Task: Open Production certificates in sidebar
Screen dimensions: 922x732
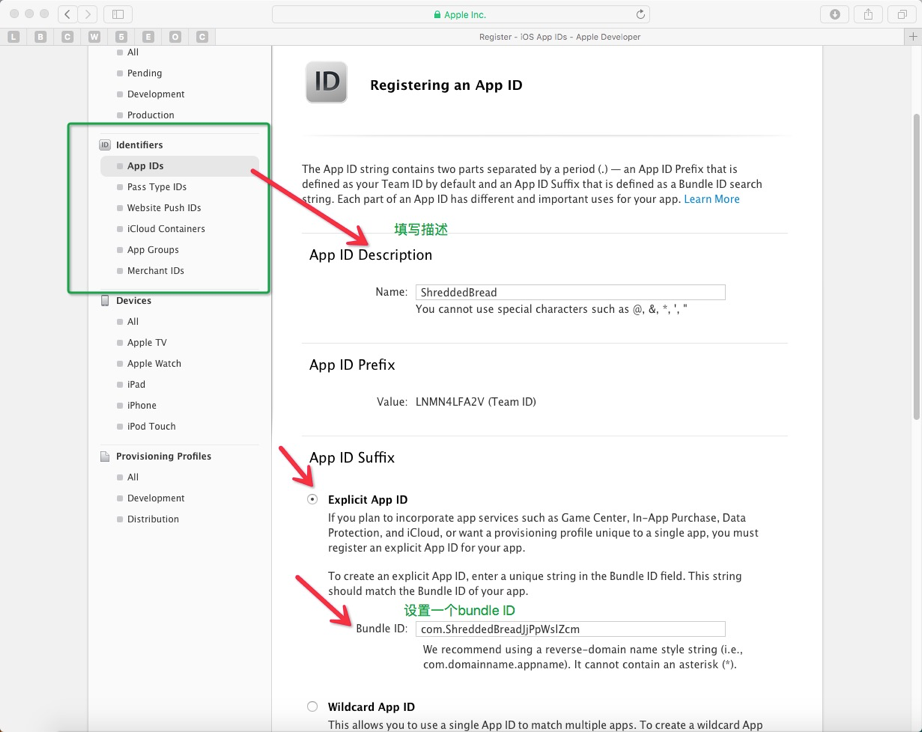Action: (x=151, y=115)
